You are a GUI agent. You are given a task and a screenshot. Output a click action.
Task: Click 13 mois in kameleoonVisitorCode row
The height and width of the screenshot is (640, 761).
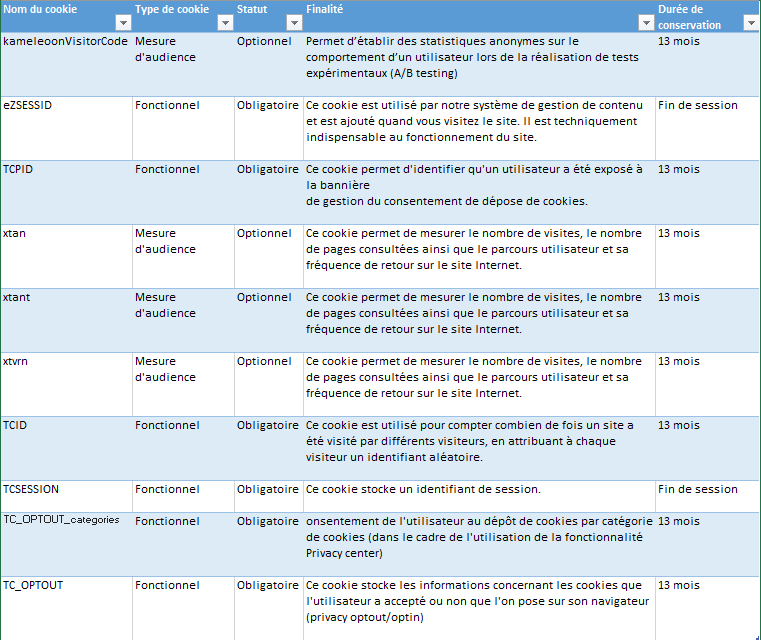[708, 64]
